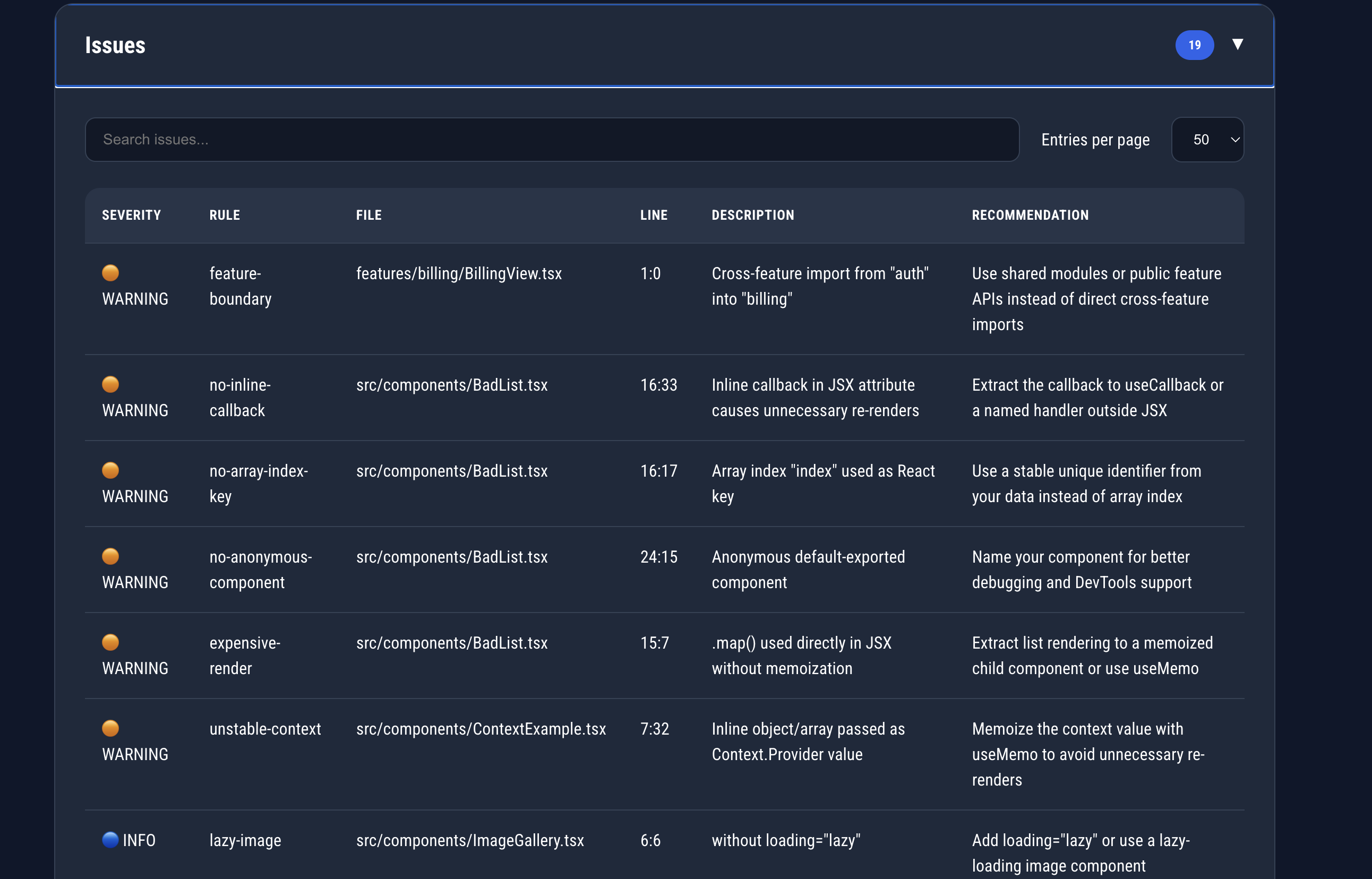Click the 19 issues count badge

coord(1195,45)
